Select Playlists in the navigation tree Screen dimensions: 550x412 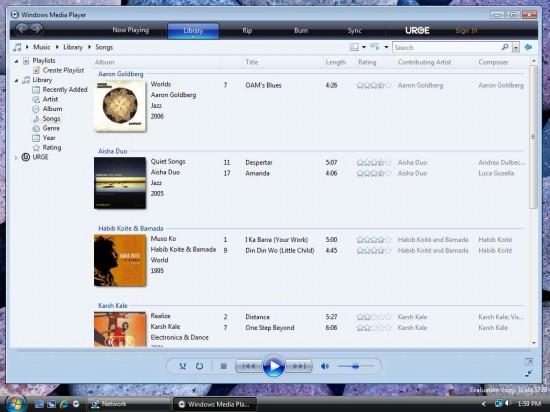pos(43,61)
